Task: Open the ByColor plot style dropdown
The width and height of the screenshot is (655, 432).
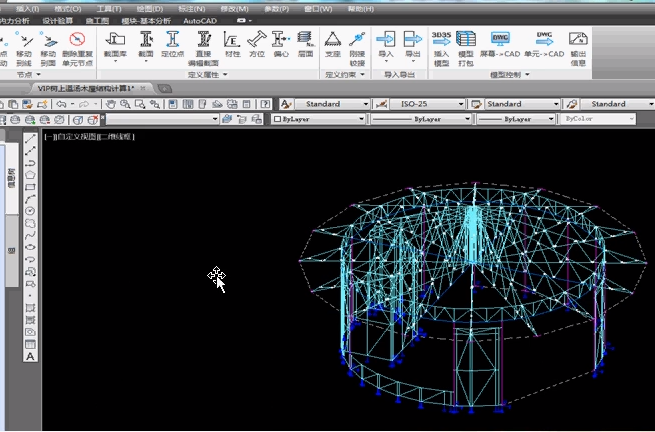Action: tap(598, 119)
